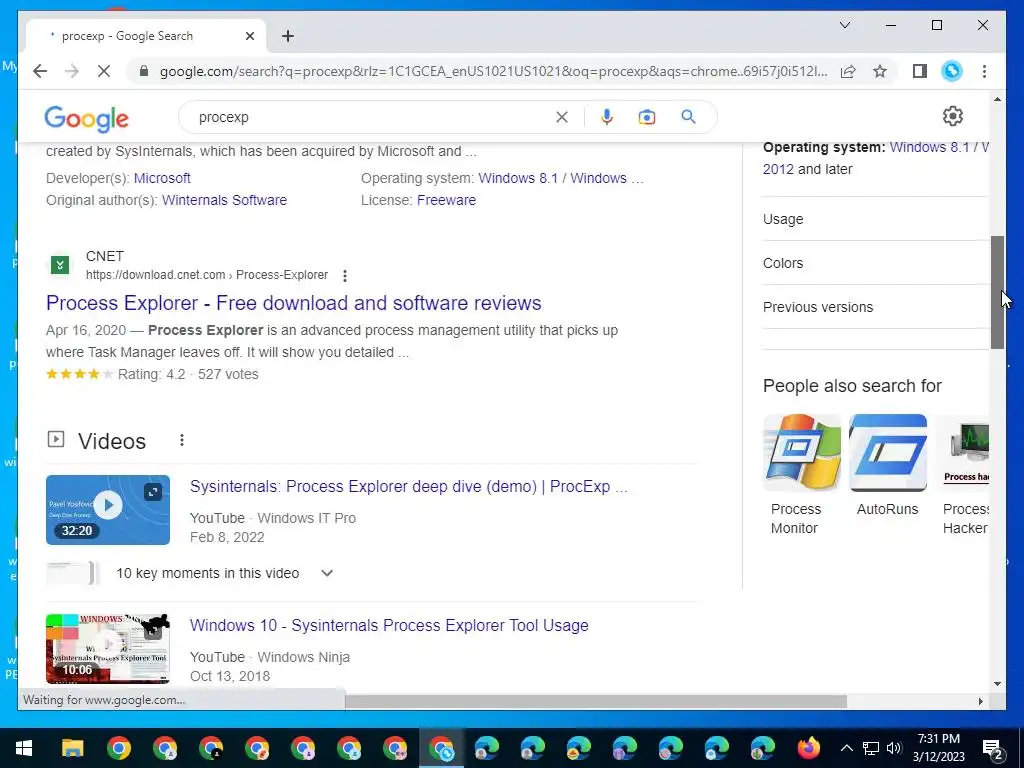Open Process Monitor related search
Image resolution: width=1024 pixels, height=768 pixels.
coord(801,475)
